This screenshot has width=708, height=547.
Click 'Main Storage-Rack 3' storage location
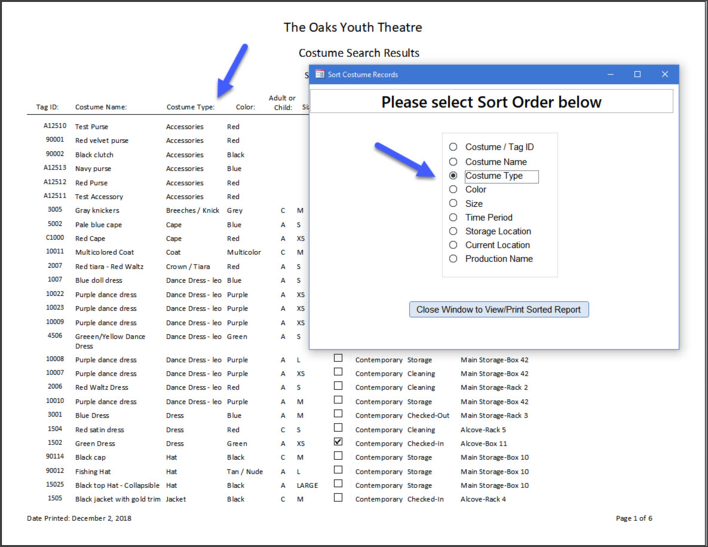click(494, 416)
